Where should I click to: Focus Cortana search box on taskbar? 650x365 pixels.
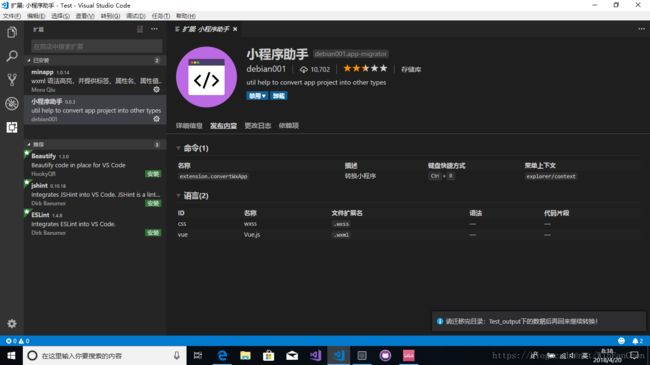pos(105,355)
